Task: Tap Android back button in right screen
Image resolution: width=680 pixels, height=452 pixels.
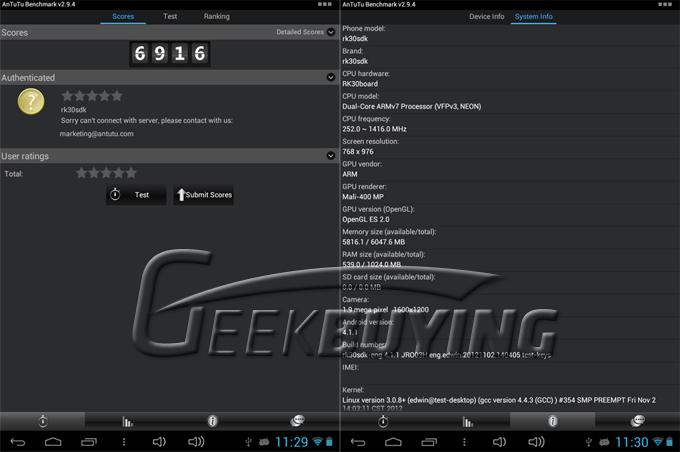Action: 358,442
